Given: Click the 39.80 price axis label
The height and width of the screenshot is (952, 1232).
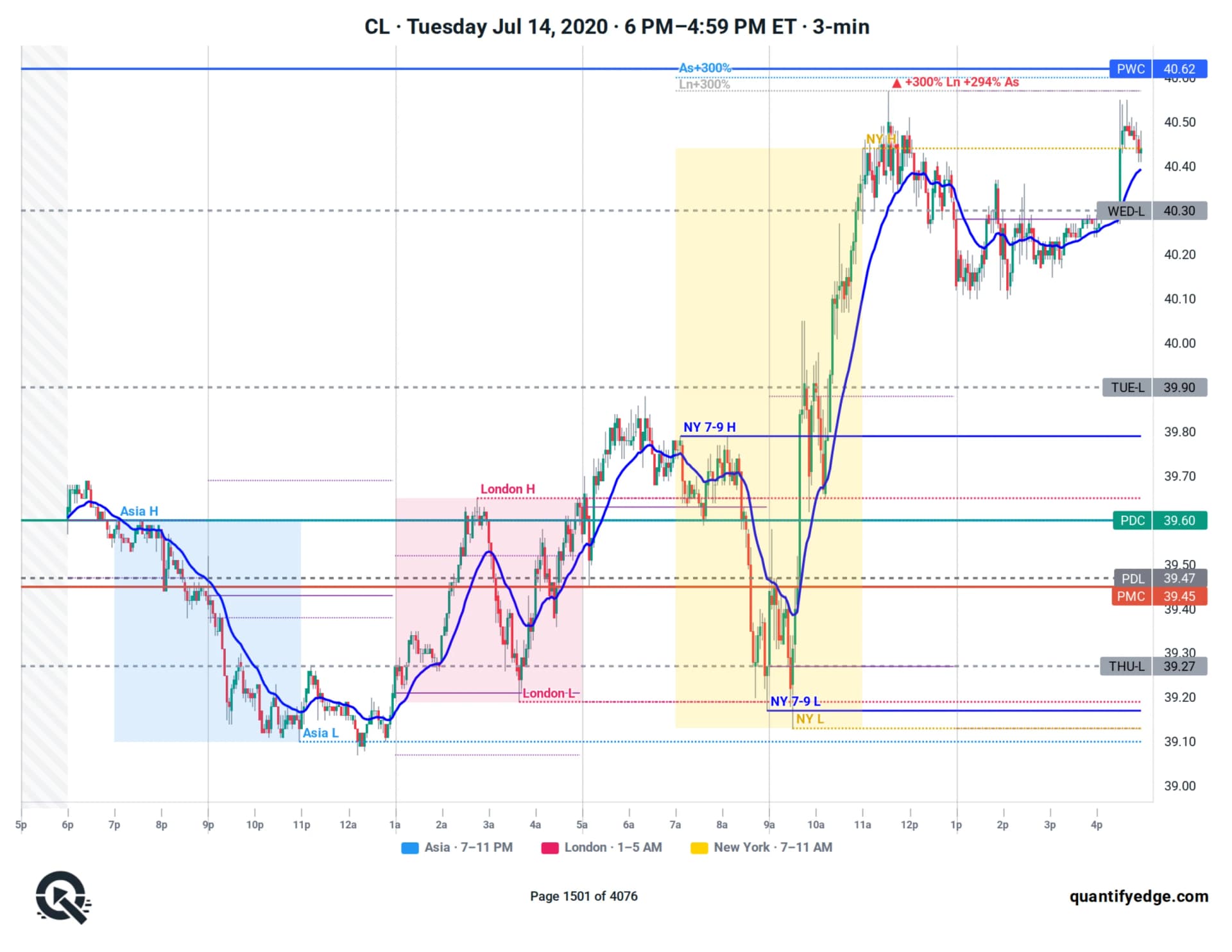Looking at the screenshot, I should (1179, 432).
